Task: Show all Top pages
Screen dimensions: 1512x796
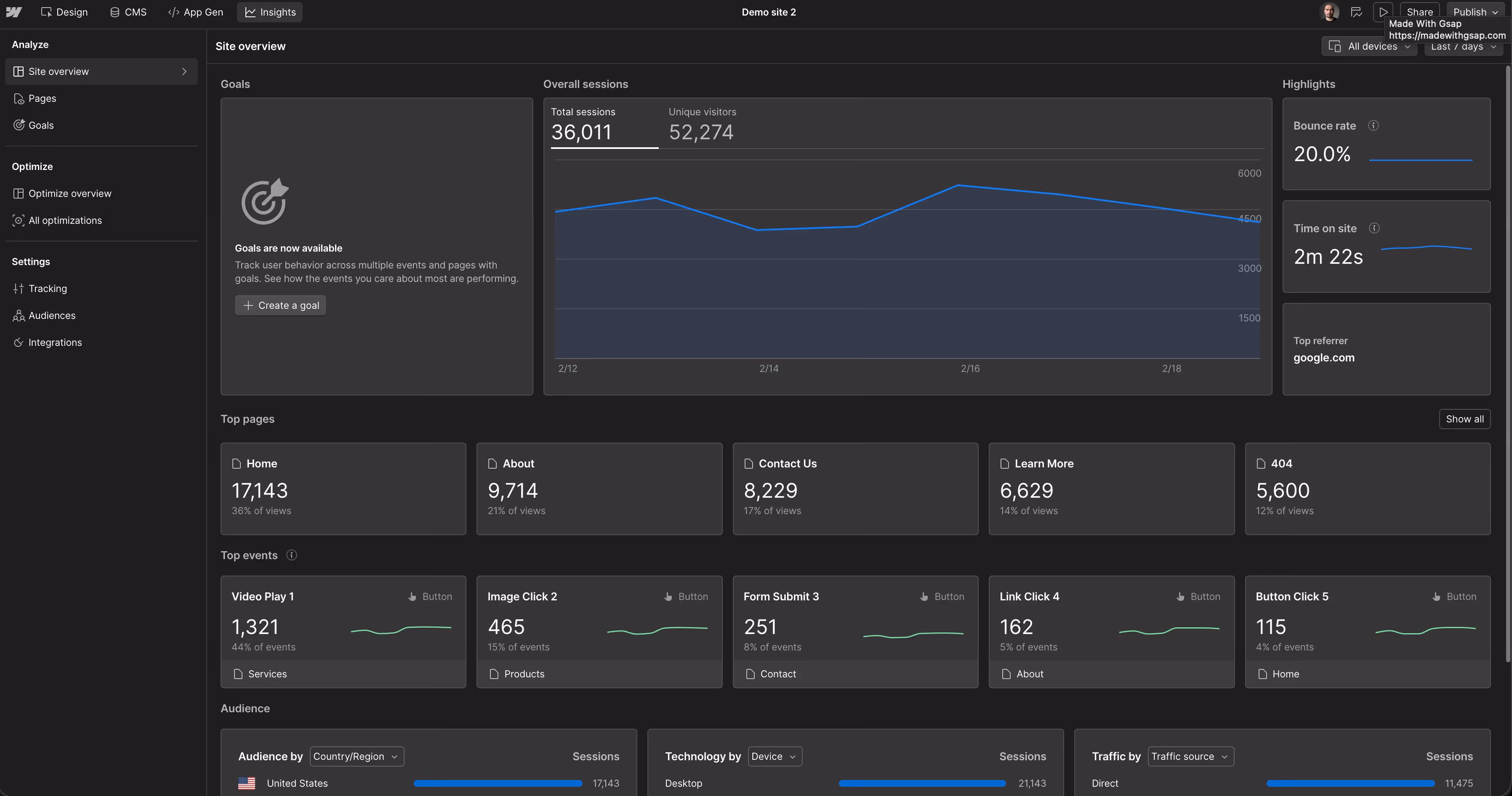Action: pos(1464,418)
